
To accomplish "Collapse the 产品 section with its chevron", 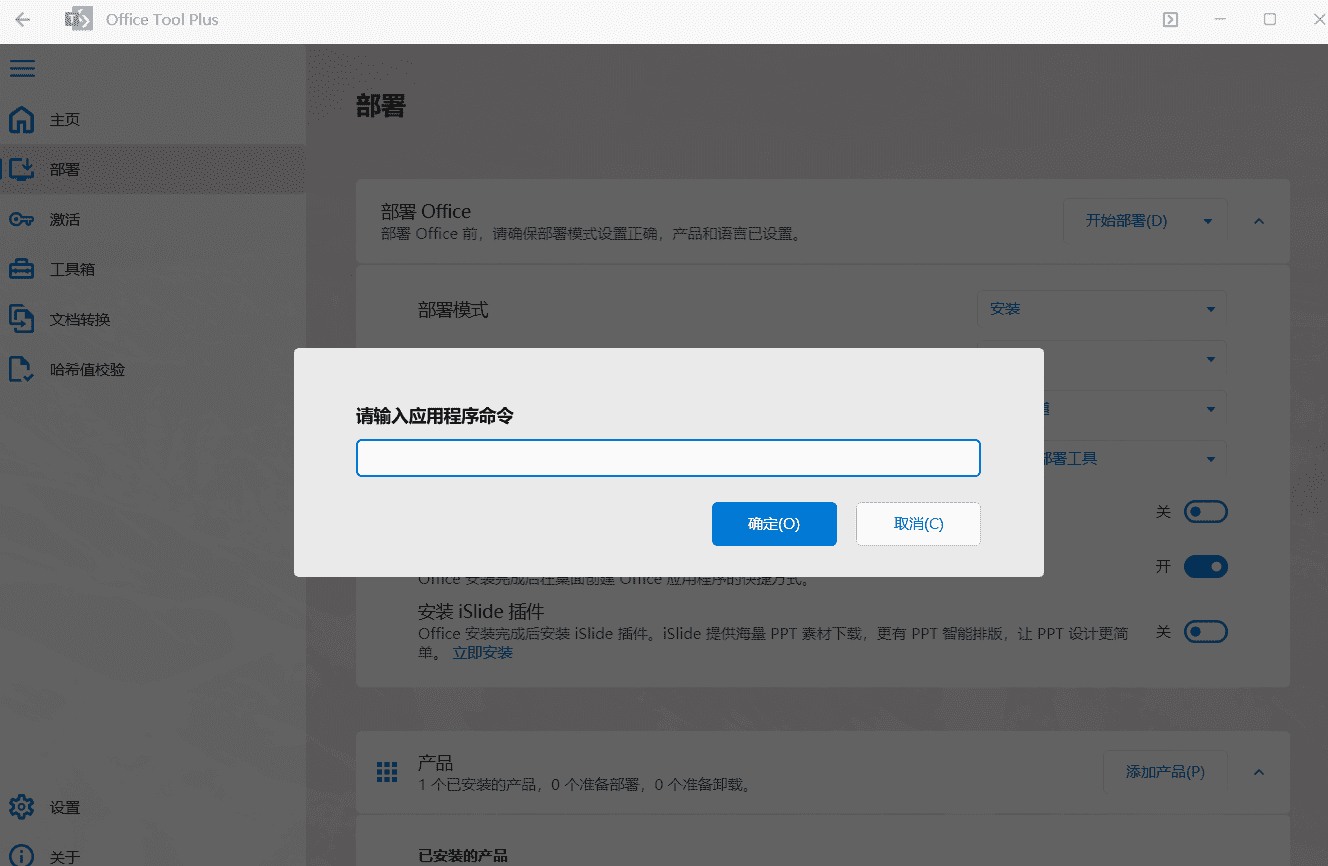I will pyautogui.click(x=1258, y=772).
